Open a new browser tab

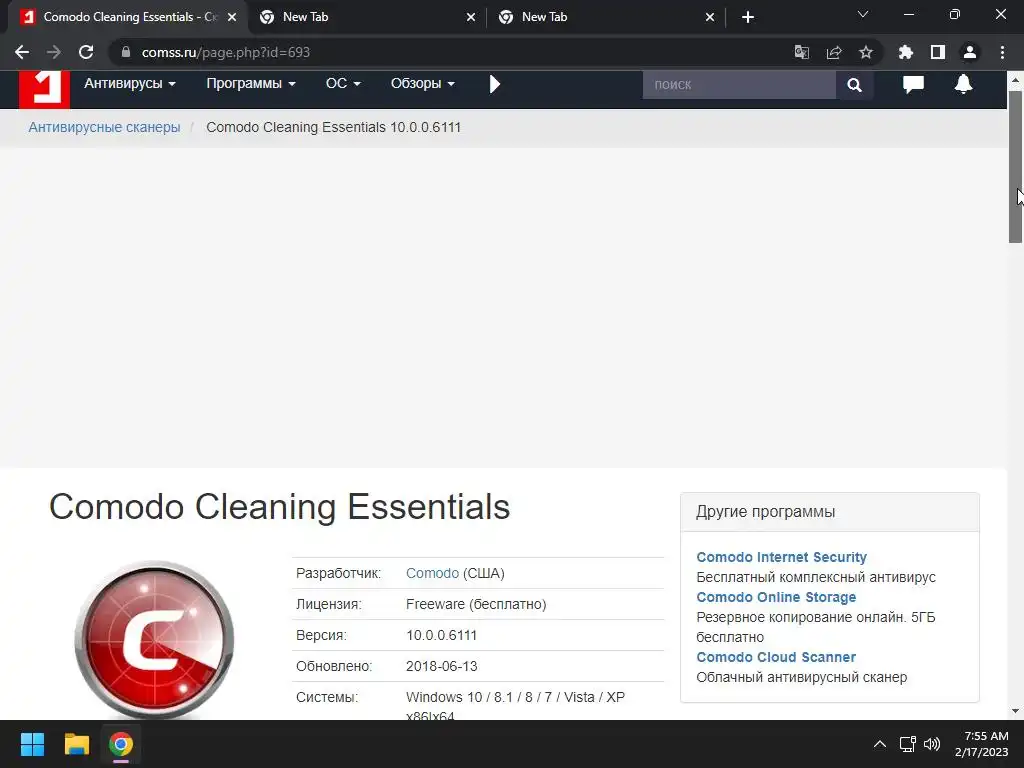(748, 17)
